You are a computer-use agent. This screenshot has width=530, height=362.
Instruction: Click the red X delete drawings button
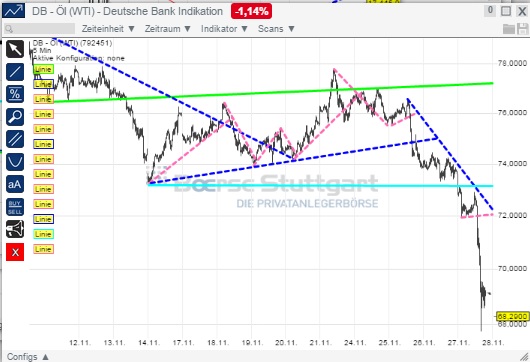pyautogui.click(x=15, y=252)
